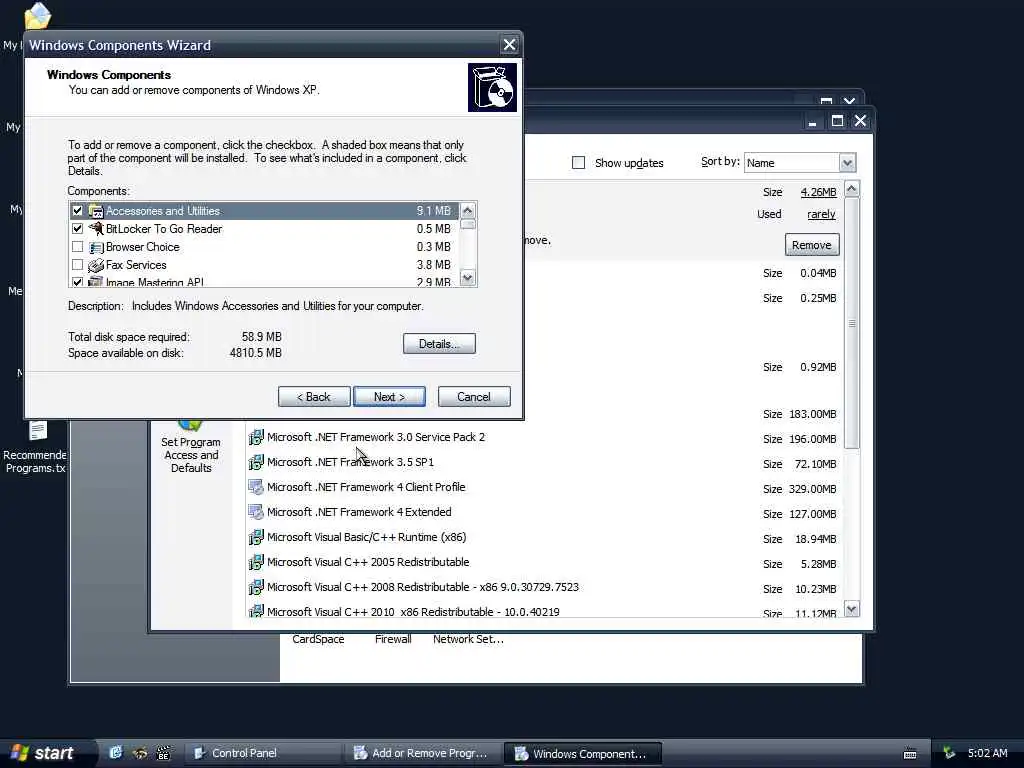Launch Internet Explorer from the quick launch
Image resolution: width=1024 pixels, height=768 pixels.
point(116,753)
